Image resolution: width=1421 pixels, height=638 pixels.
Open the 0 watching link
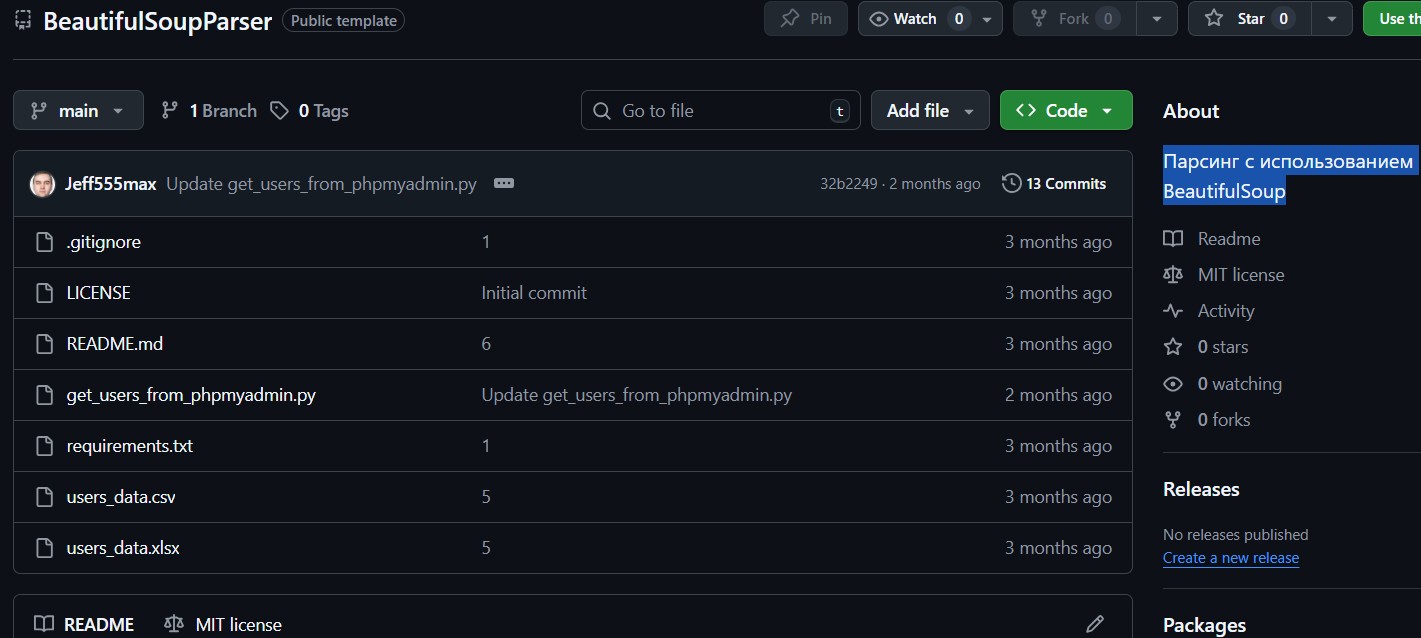(x=1222, y=384)
